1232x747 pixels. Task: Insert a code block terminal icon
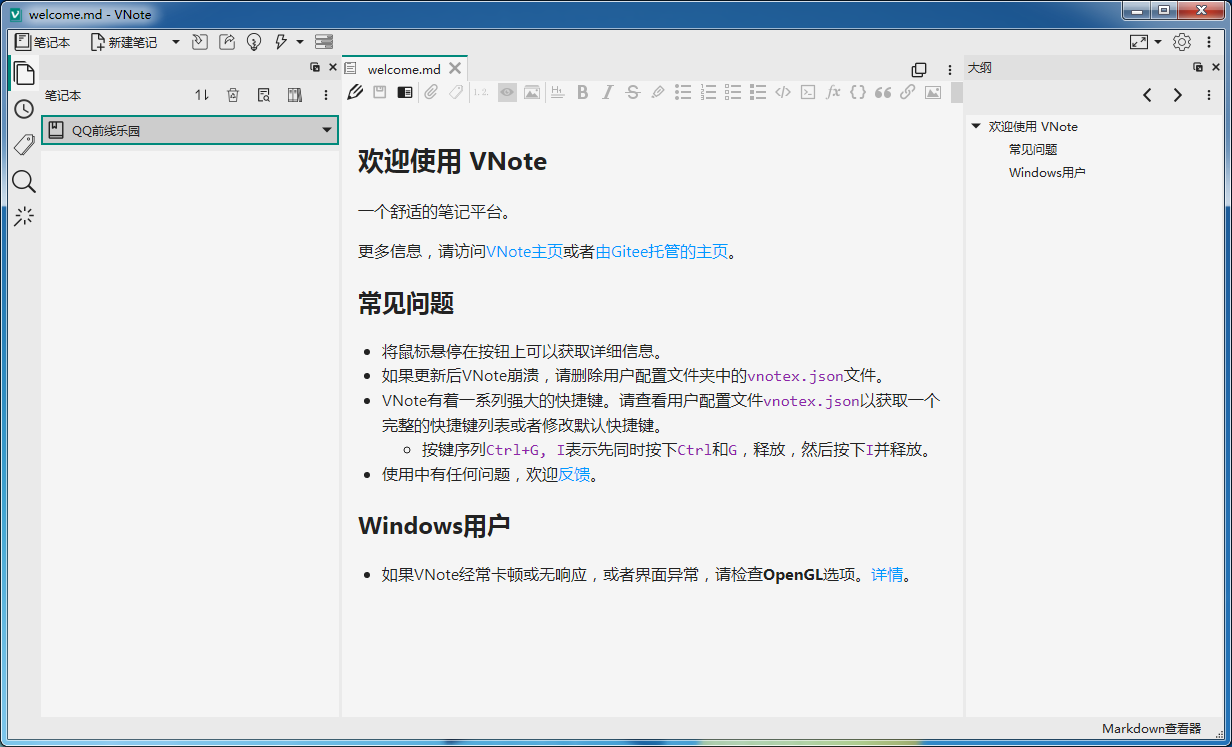pos(808,92)
